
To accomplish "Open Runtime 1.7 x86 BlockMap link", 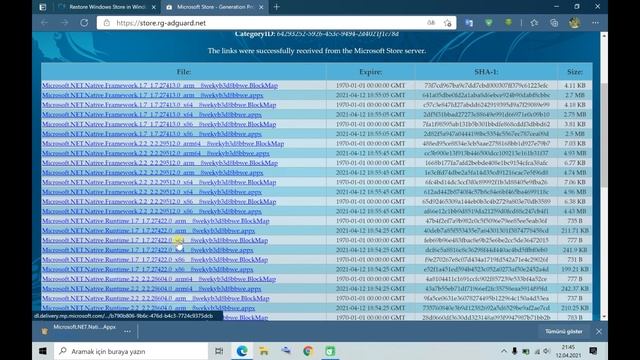I will [155, 260].
